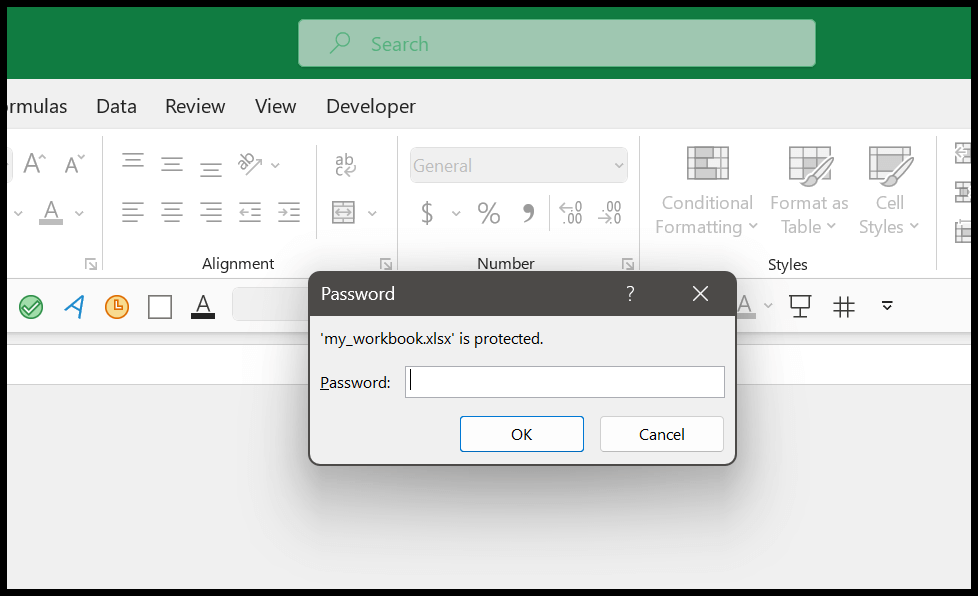The image size is (978, 596).
Task: Click the Decrease Indent icon
Action: tap(250, 213)
